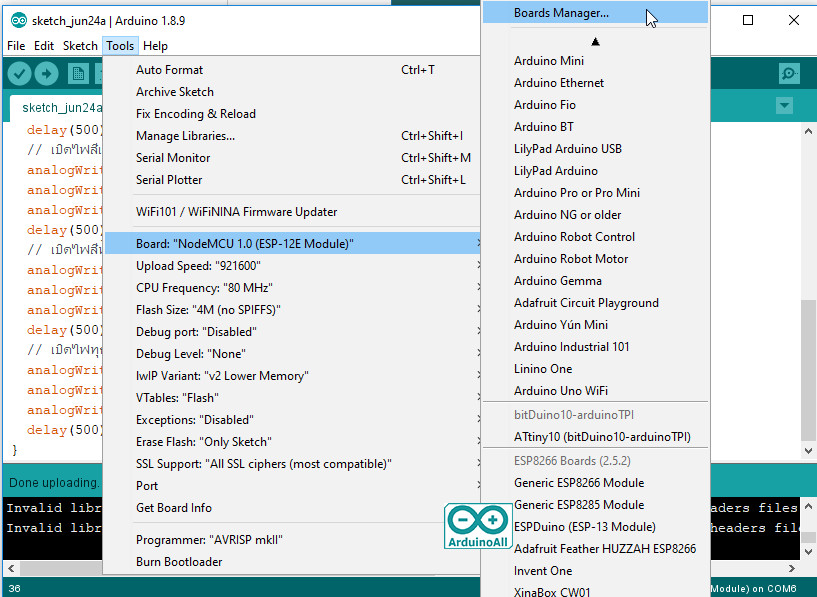The image size is (817, 597).
Task: Click the editor vertical scrollbar thumb
Action: coord(808,370)
